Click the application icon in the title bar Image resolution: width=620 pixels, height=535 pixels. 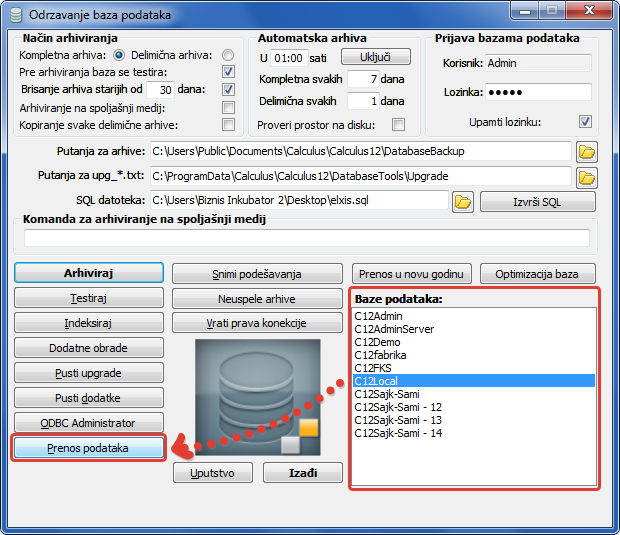15,15
